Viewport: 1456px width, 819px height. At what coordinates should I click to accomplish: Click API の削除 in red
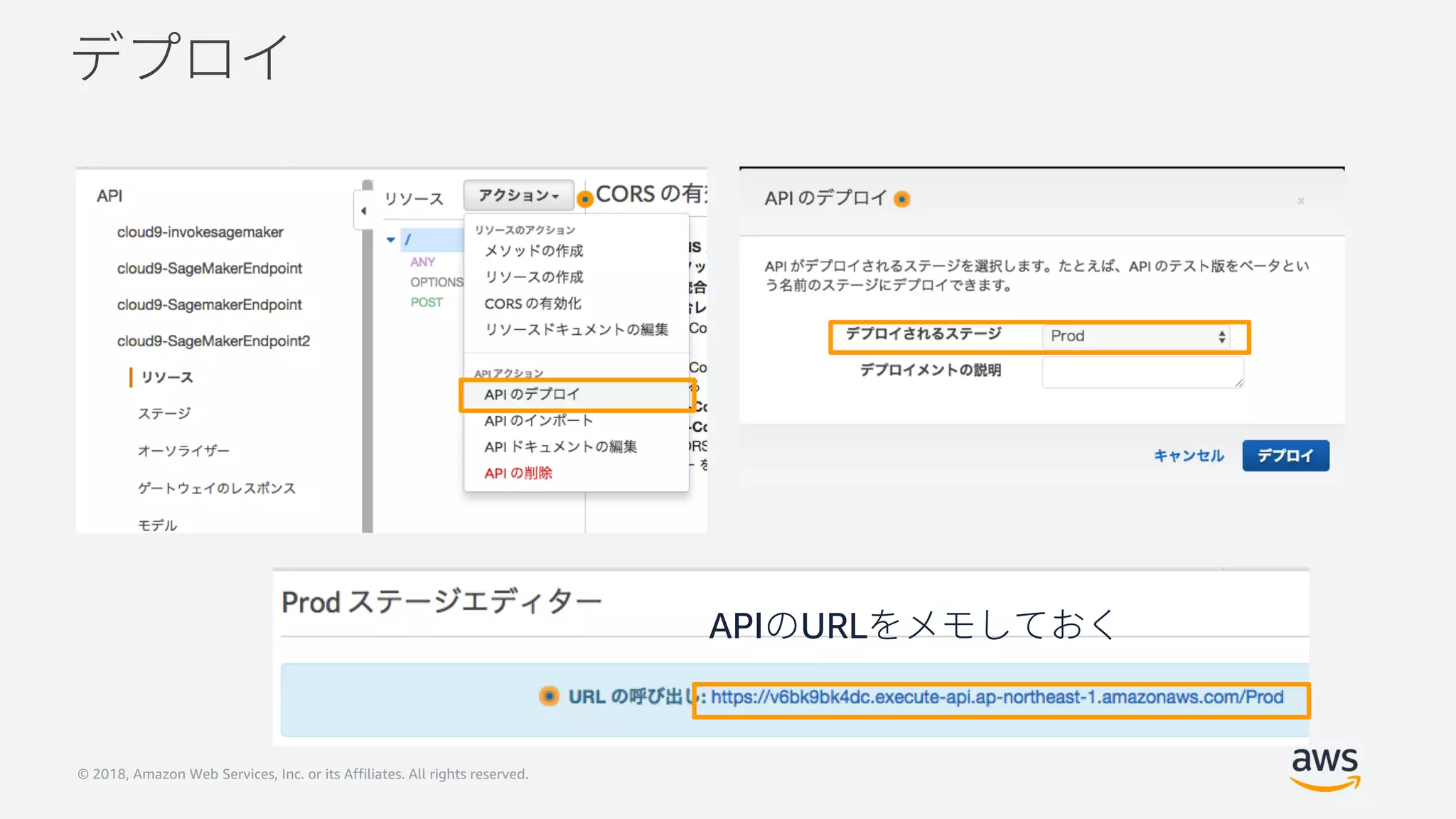518,473
